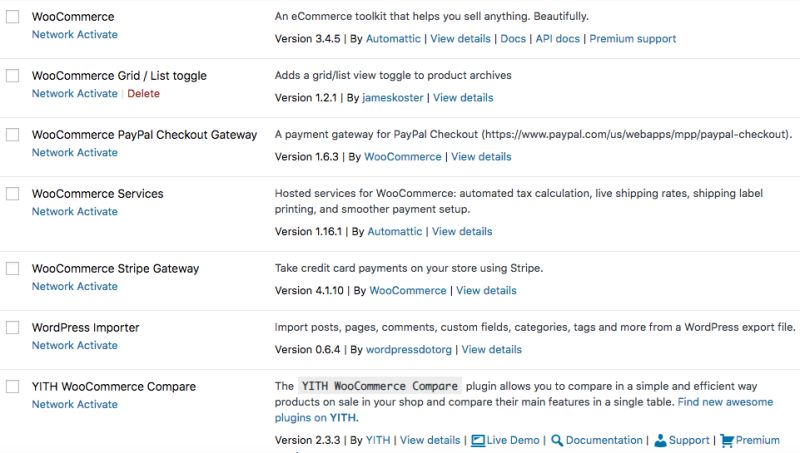Image resolution: width=800 pixels, height=453 pixels.
Task: Check the WordPress Importer checkbox
Action: [13, 328]
